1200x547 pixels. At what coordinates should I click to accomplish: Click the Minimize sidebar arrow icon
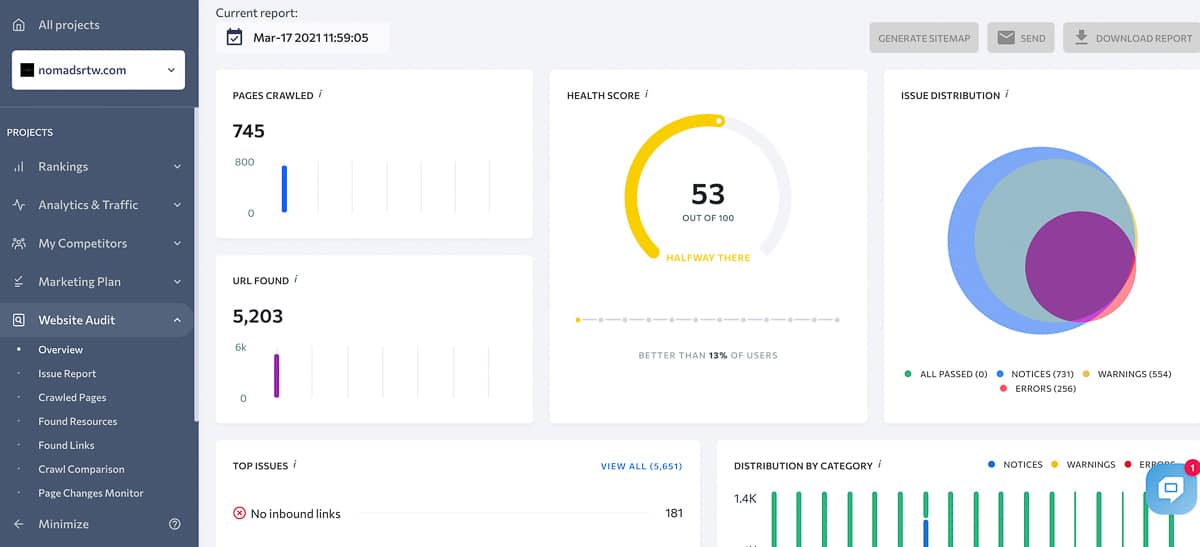[18, 524]
